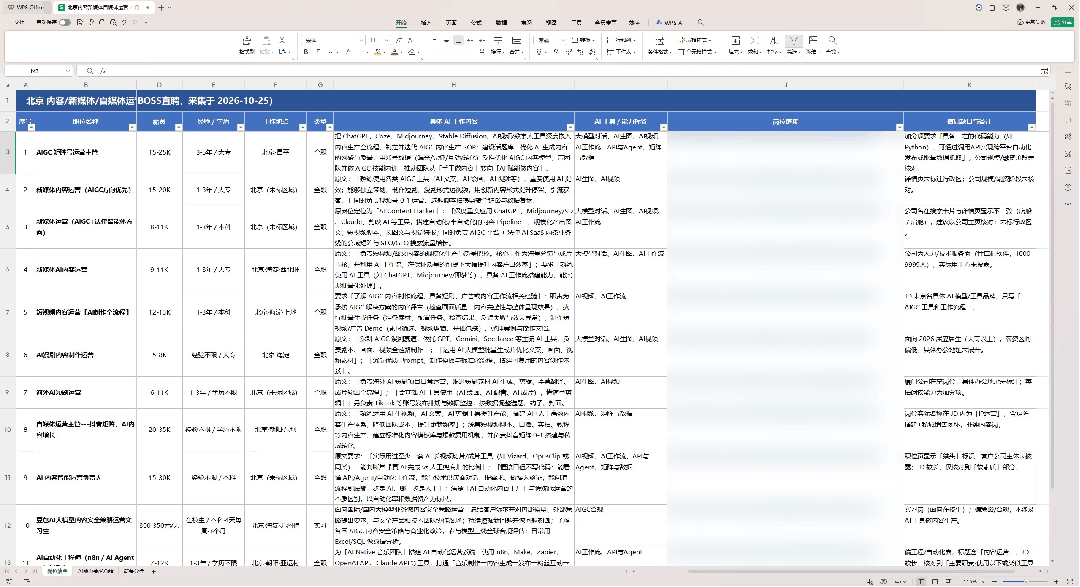The image size is (1080, 587).
Task: Click the Sort icon in ribbon
Action: point(773,41)
